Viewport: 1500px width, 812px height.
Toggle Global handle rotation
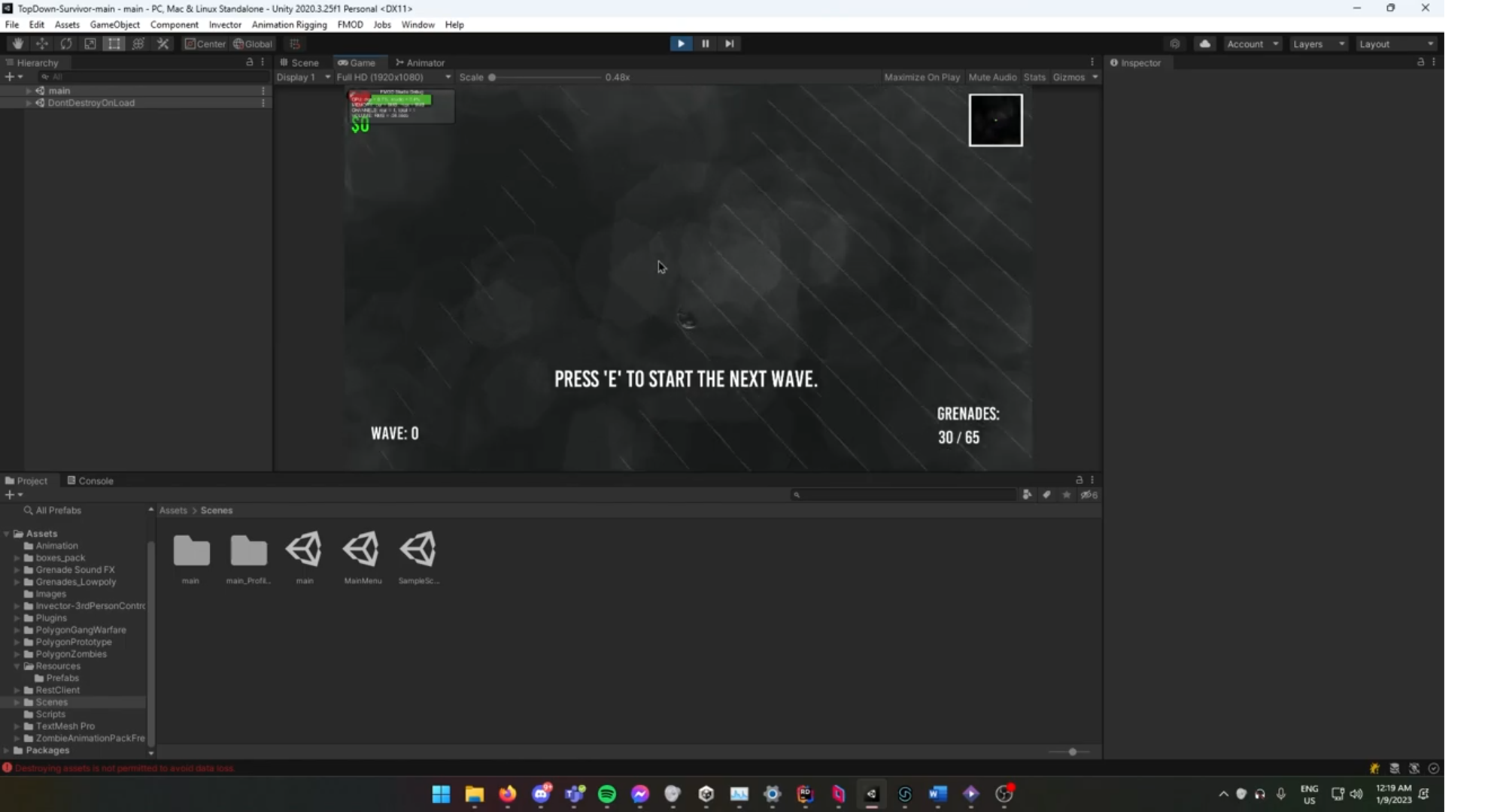tap(253, 44)
